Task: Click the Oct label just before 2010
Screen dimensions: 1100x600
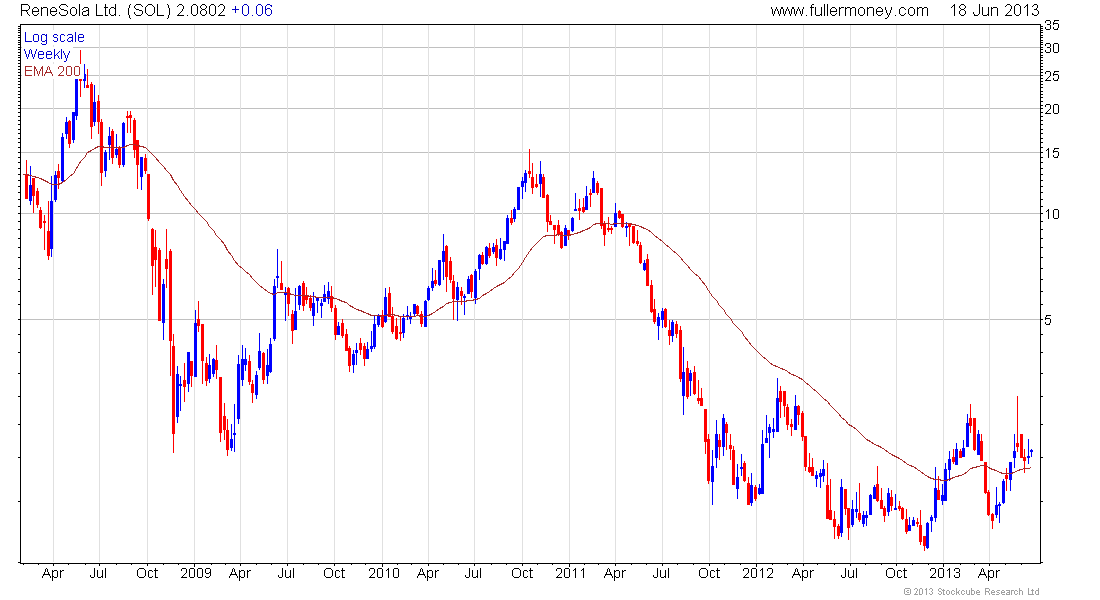Action: tap(335, 573)
